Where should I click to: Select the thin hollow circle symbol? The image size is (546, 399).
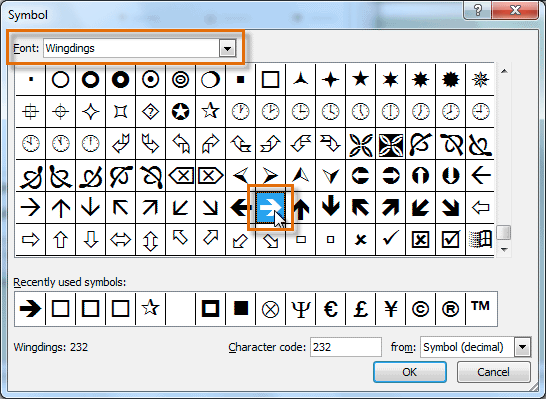[60, 80]
